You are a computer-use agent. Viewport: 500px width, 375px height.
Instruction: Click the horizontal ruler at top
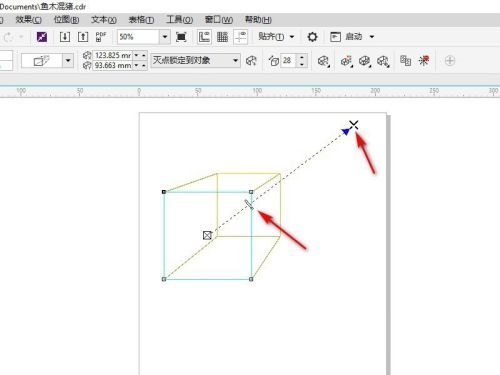(x=250, y=92)
